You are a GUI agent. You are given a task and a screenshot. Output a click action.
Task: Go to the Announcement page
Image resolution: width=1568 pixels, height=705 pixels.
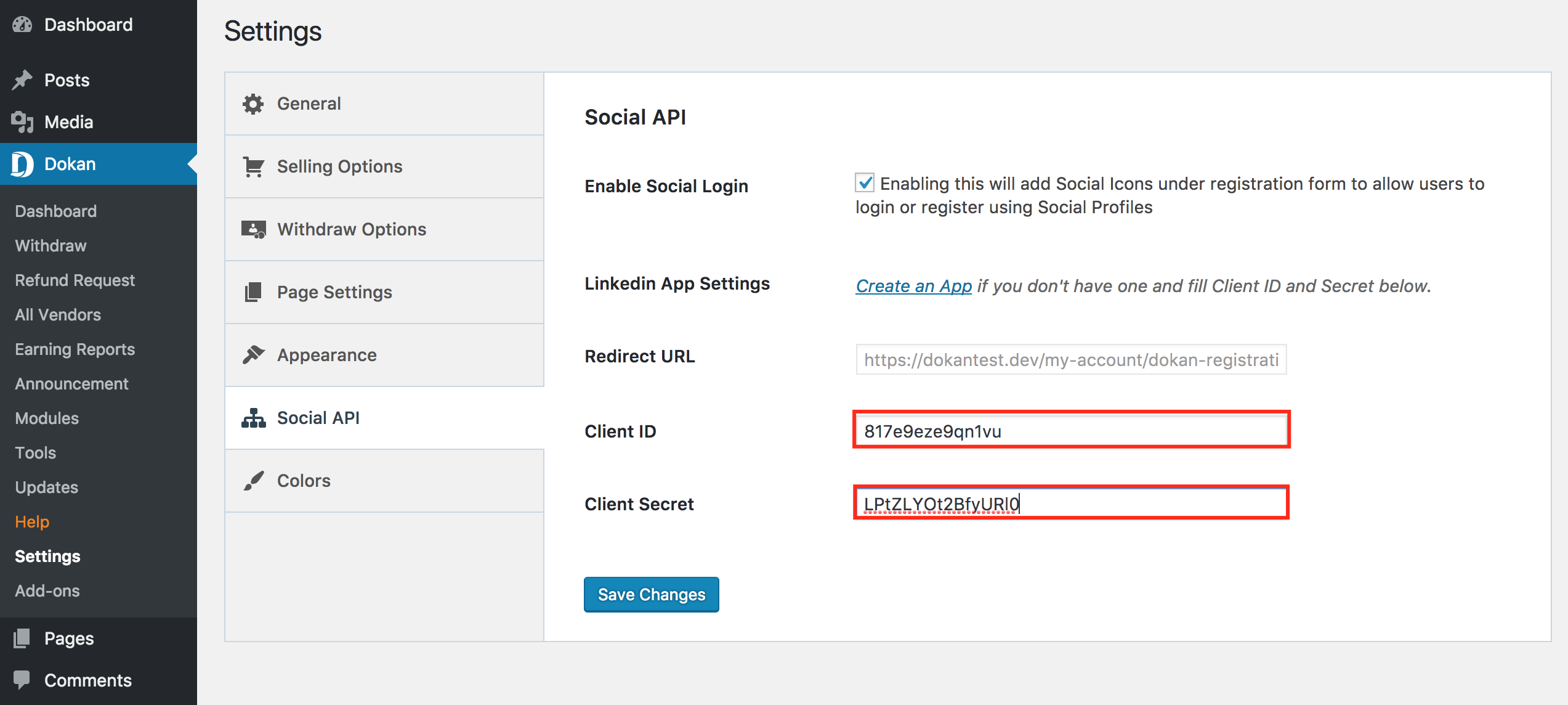pos(71,384)
